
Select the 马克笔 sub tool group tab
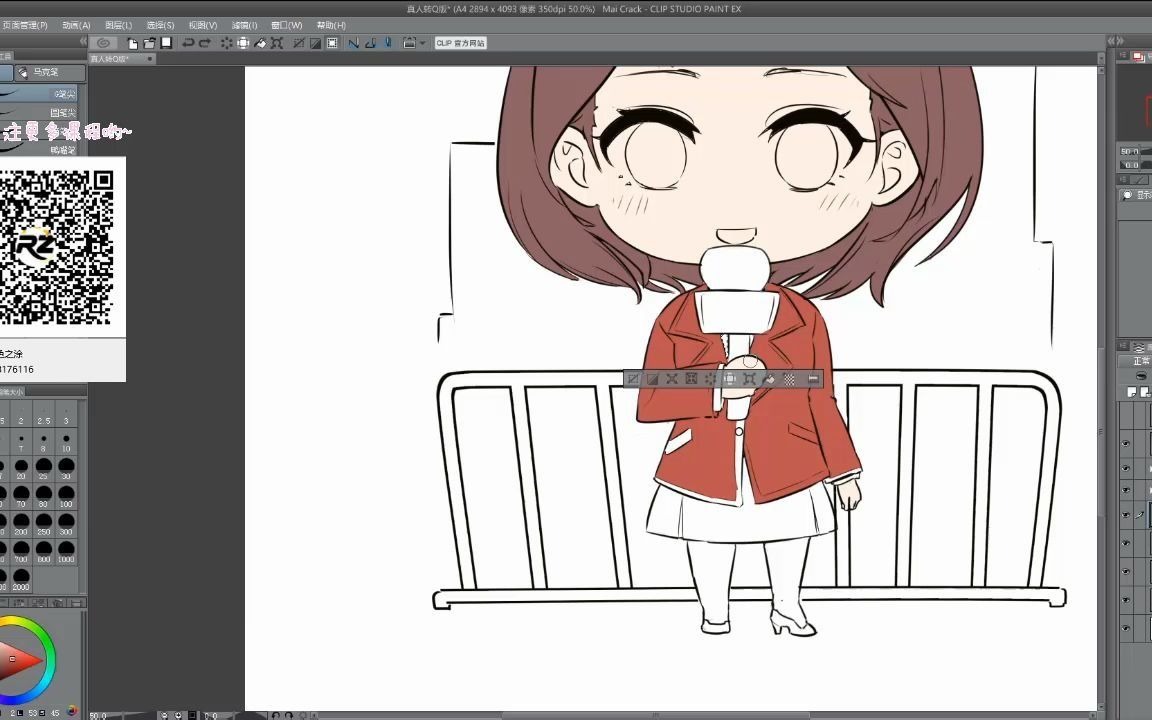point(50,72)
